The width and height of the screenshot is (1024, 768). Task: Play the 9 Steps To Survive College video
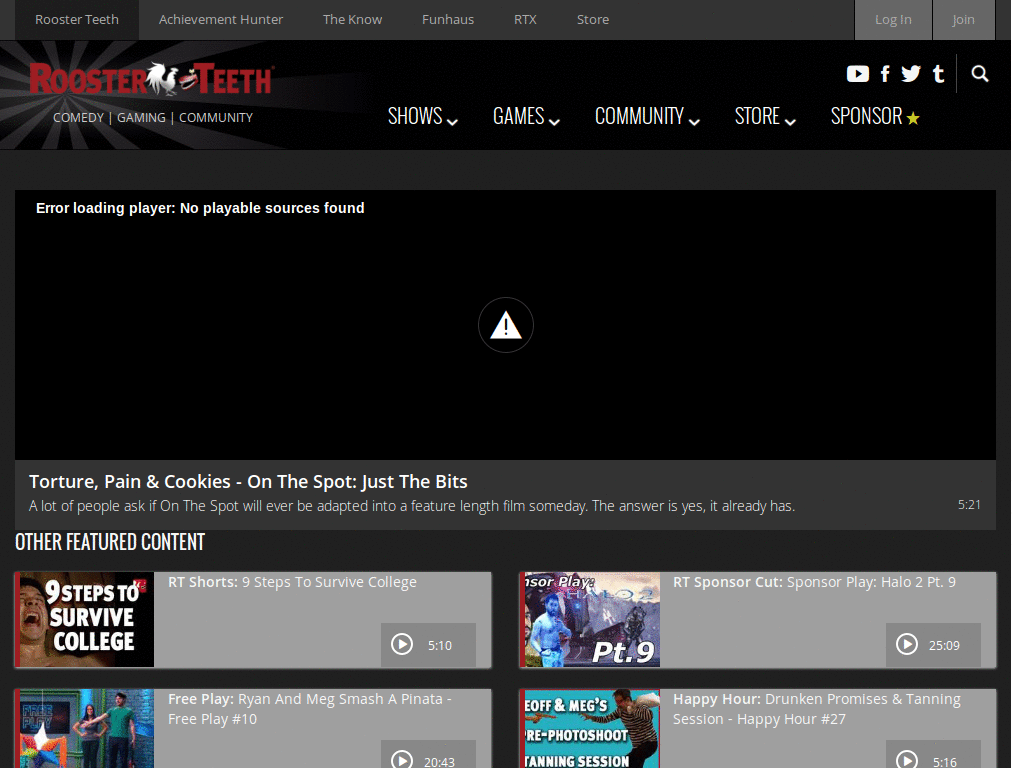point(402,645)
